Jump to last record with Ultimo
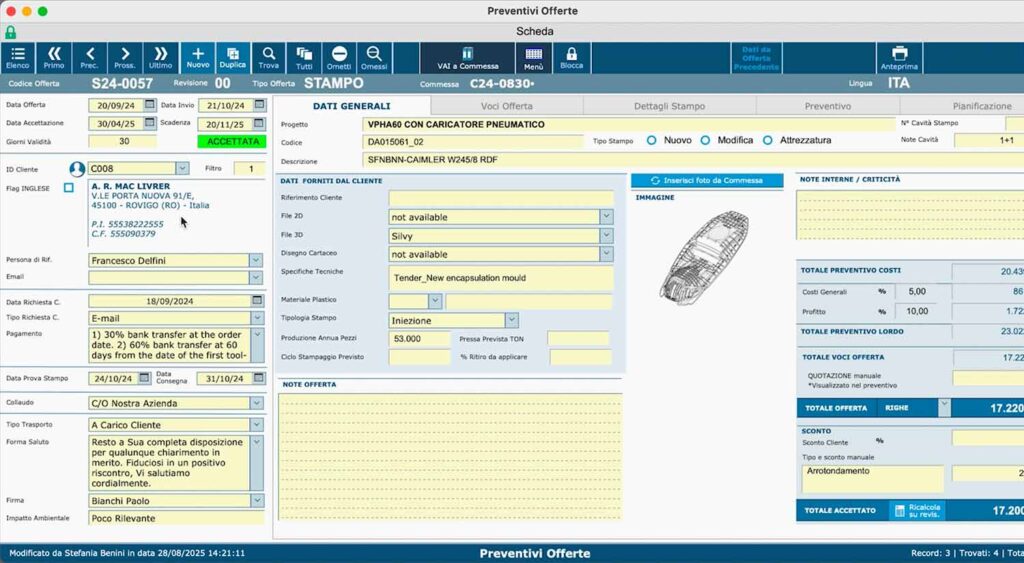Image resolution: width=1024 pixels, height=563 pixels. 161,58
